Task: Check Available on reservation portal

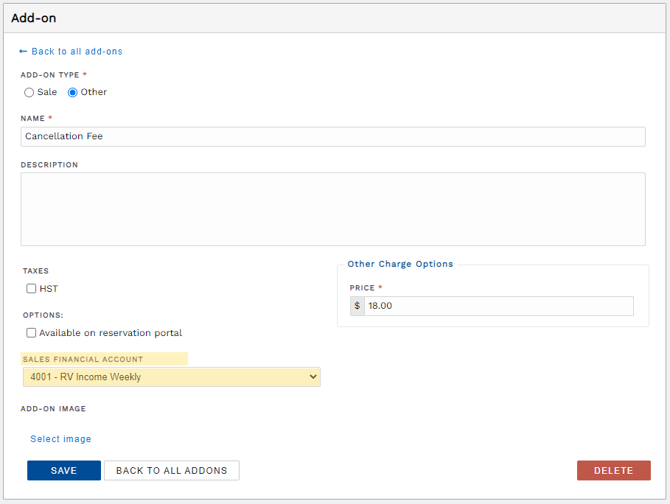Action: (31, 333)
